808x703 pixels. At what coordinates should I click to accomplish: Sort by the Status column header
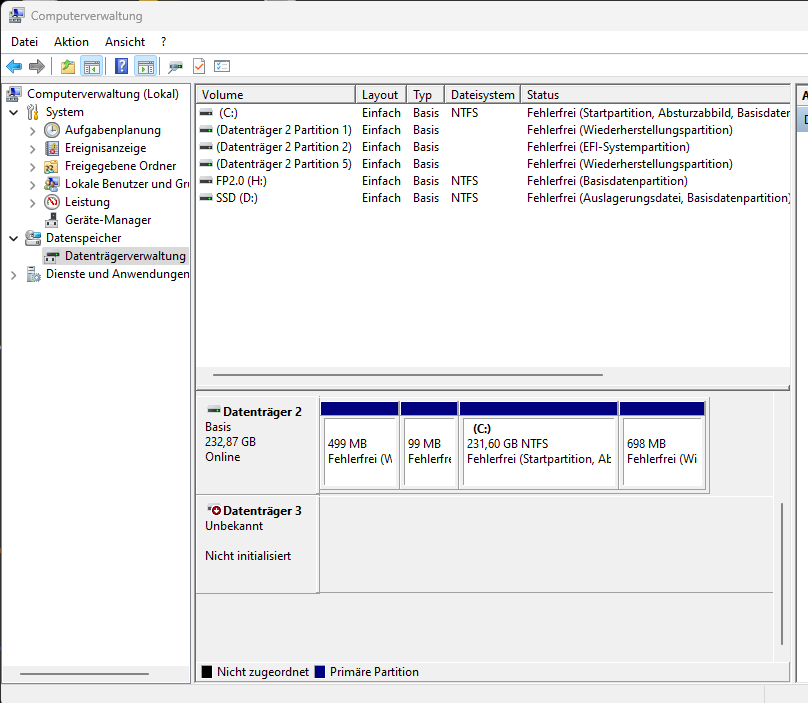[x=655, y=95]
